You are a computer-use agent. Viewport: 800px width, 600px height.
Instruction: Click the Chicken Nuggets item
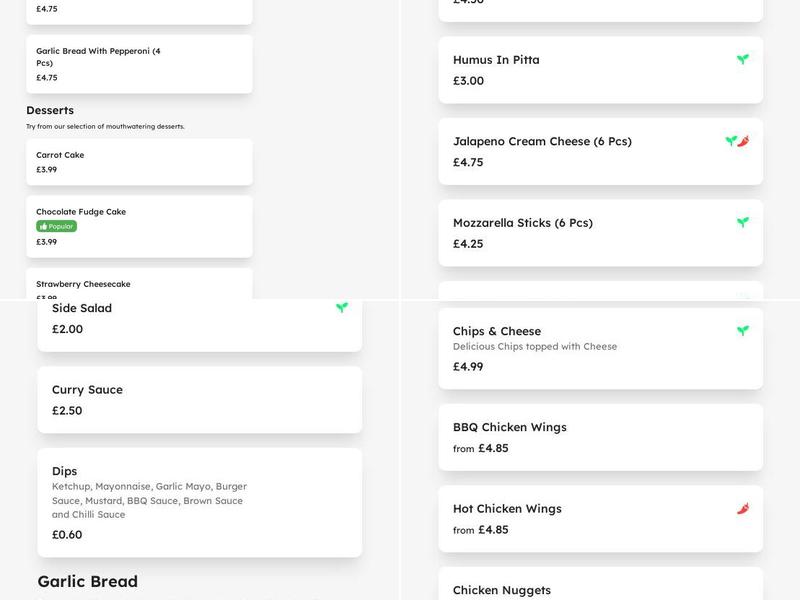[600, 589]
